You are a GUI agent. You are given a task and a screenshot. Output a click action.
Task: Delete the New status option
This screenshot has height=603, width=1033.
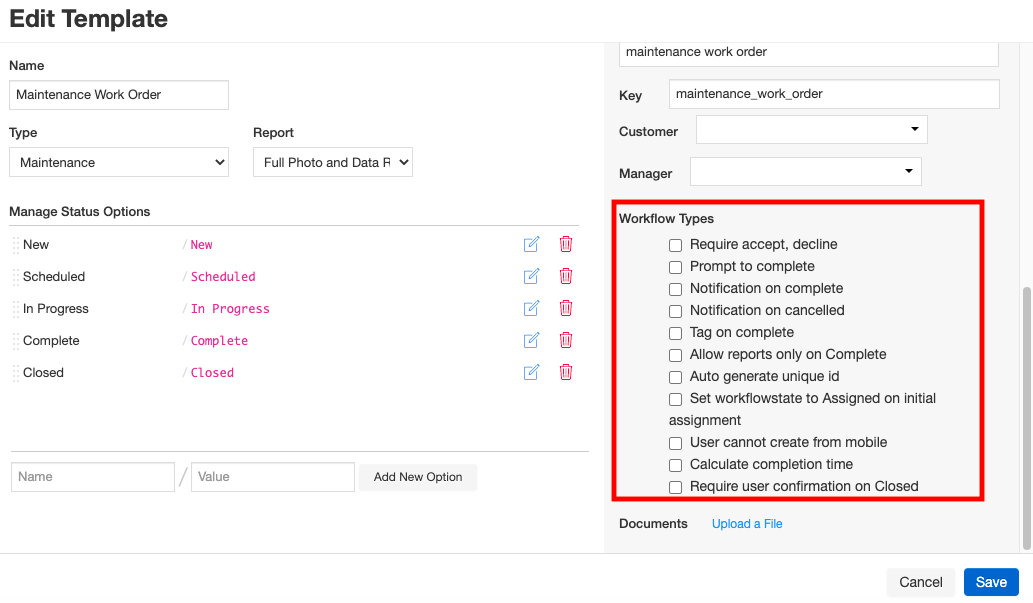(x=566, y=244)
